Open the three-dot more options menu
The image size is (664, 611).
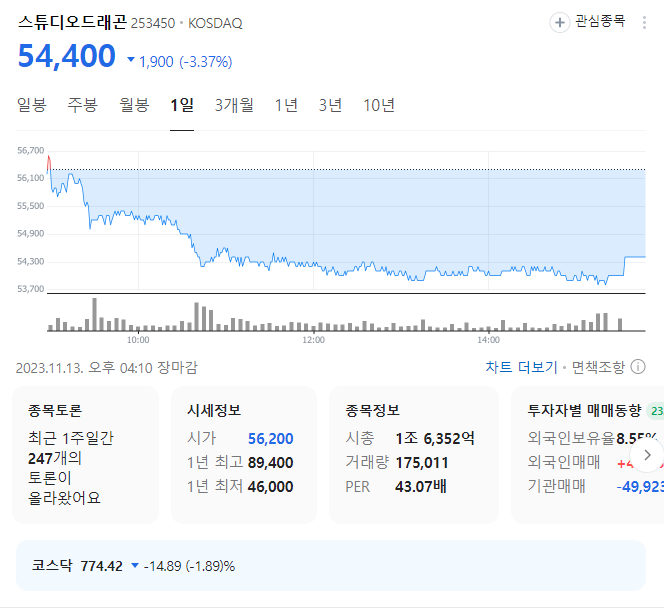pos(644,22)
